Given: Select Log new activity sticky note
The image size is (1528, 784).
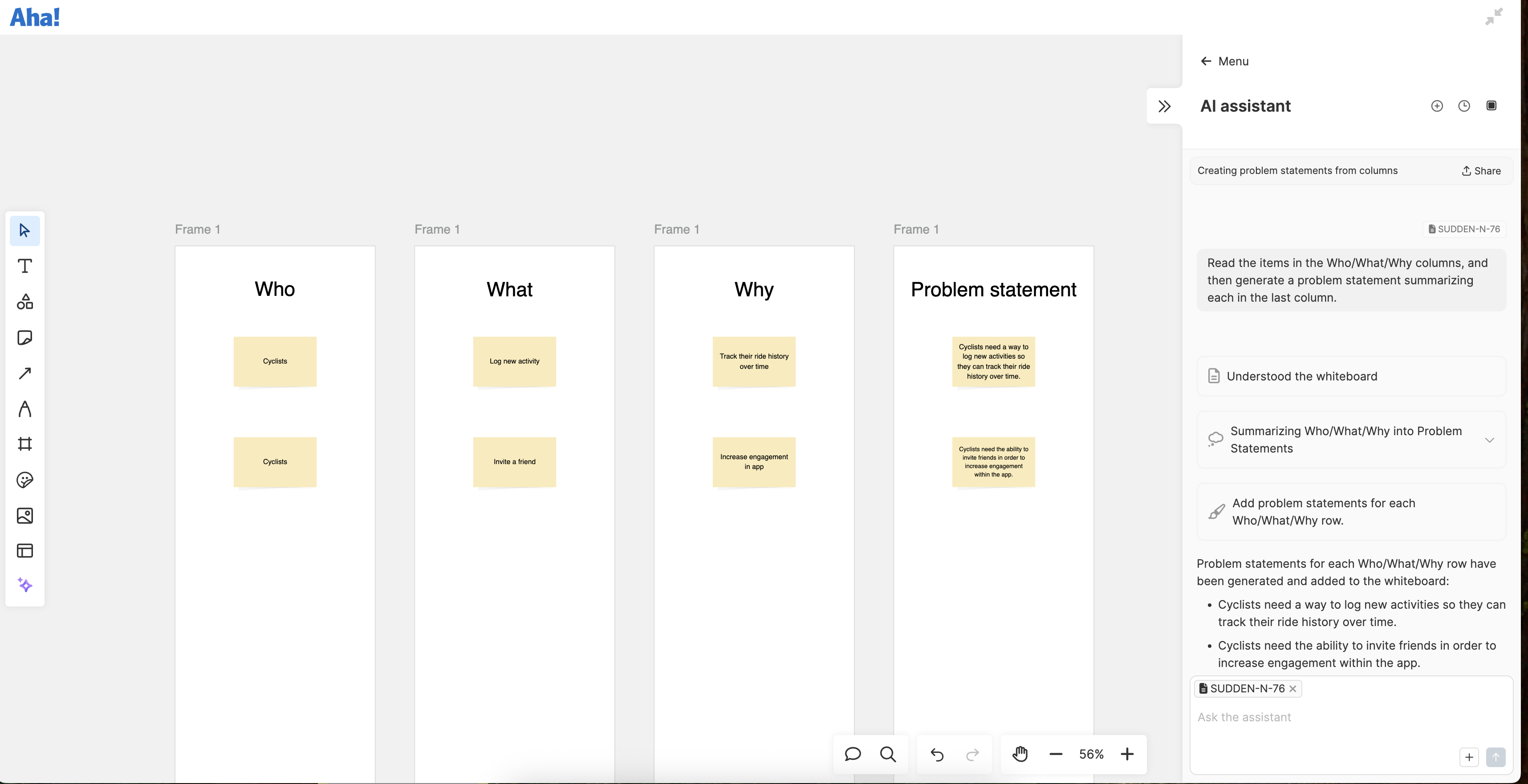Looking at the screenshot, I should 514,361.
